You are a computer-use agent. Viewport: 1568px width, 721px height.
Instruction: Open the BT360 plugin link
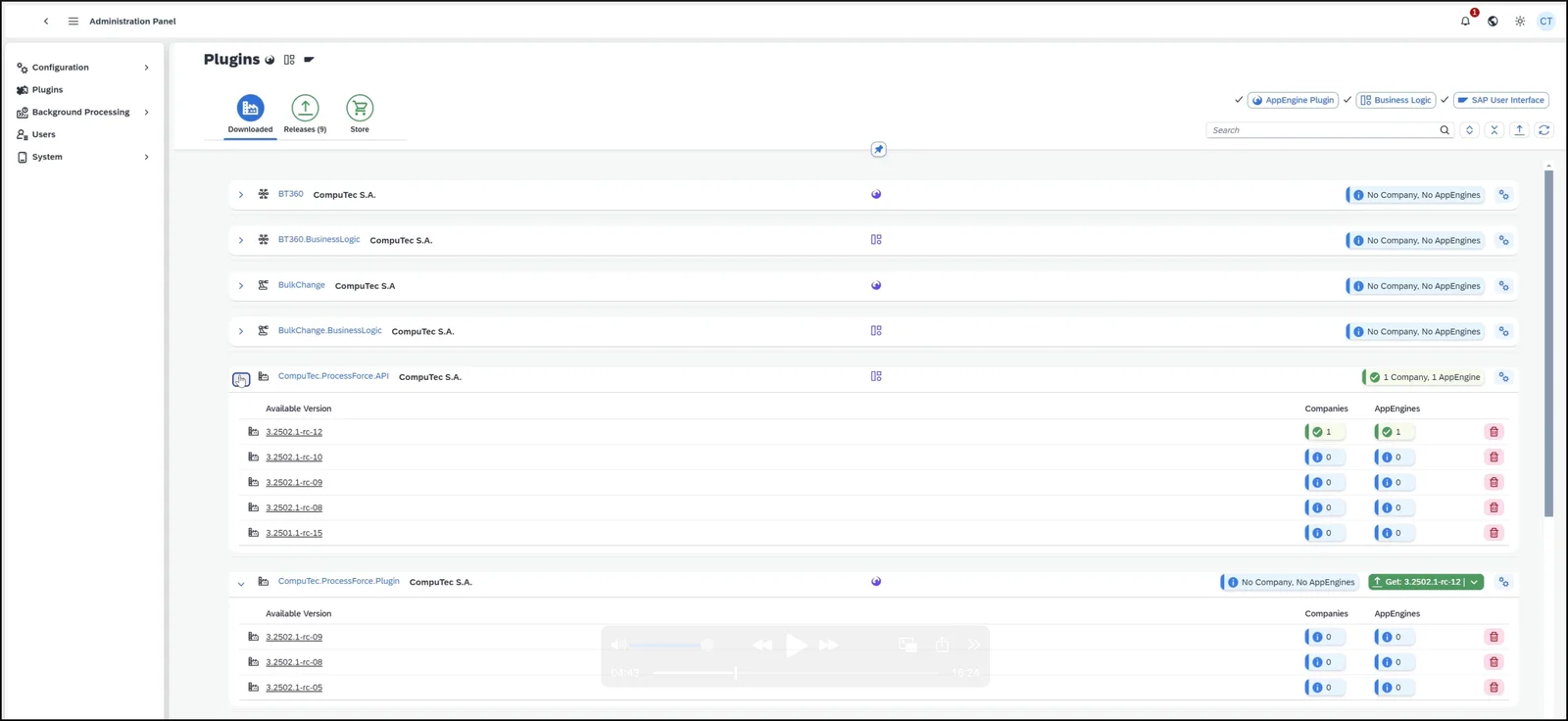290,194
